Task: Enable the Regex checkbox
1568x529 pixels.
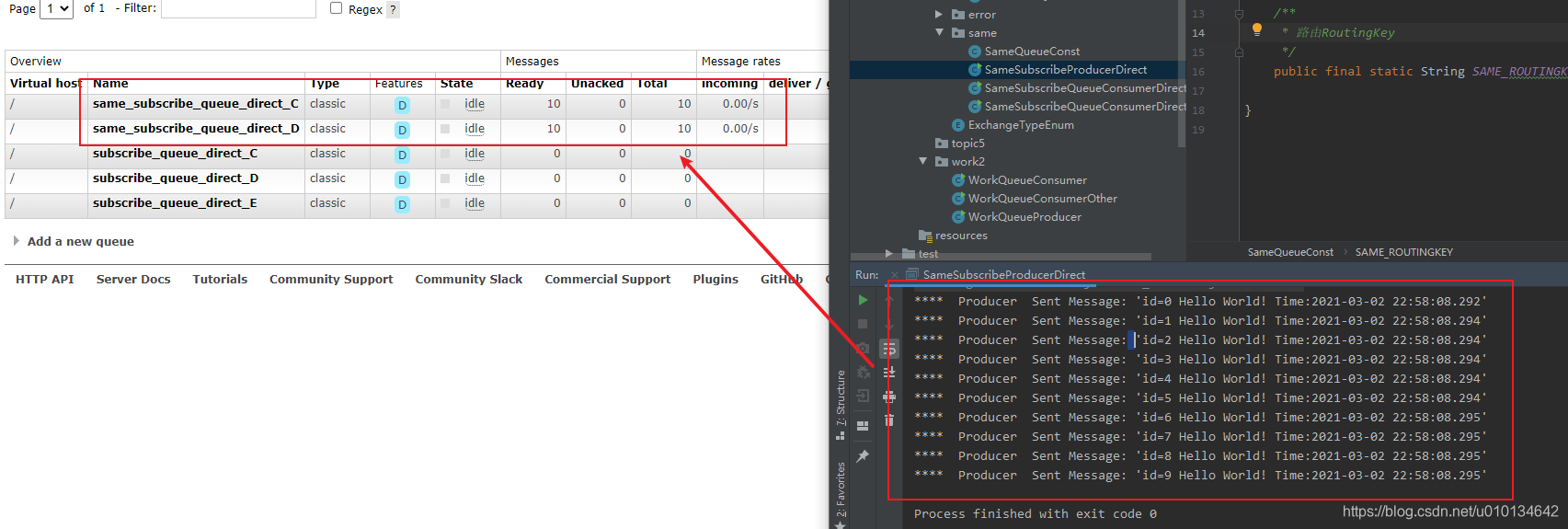Action: [x=336, y=8]
